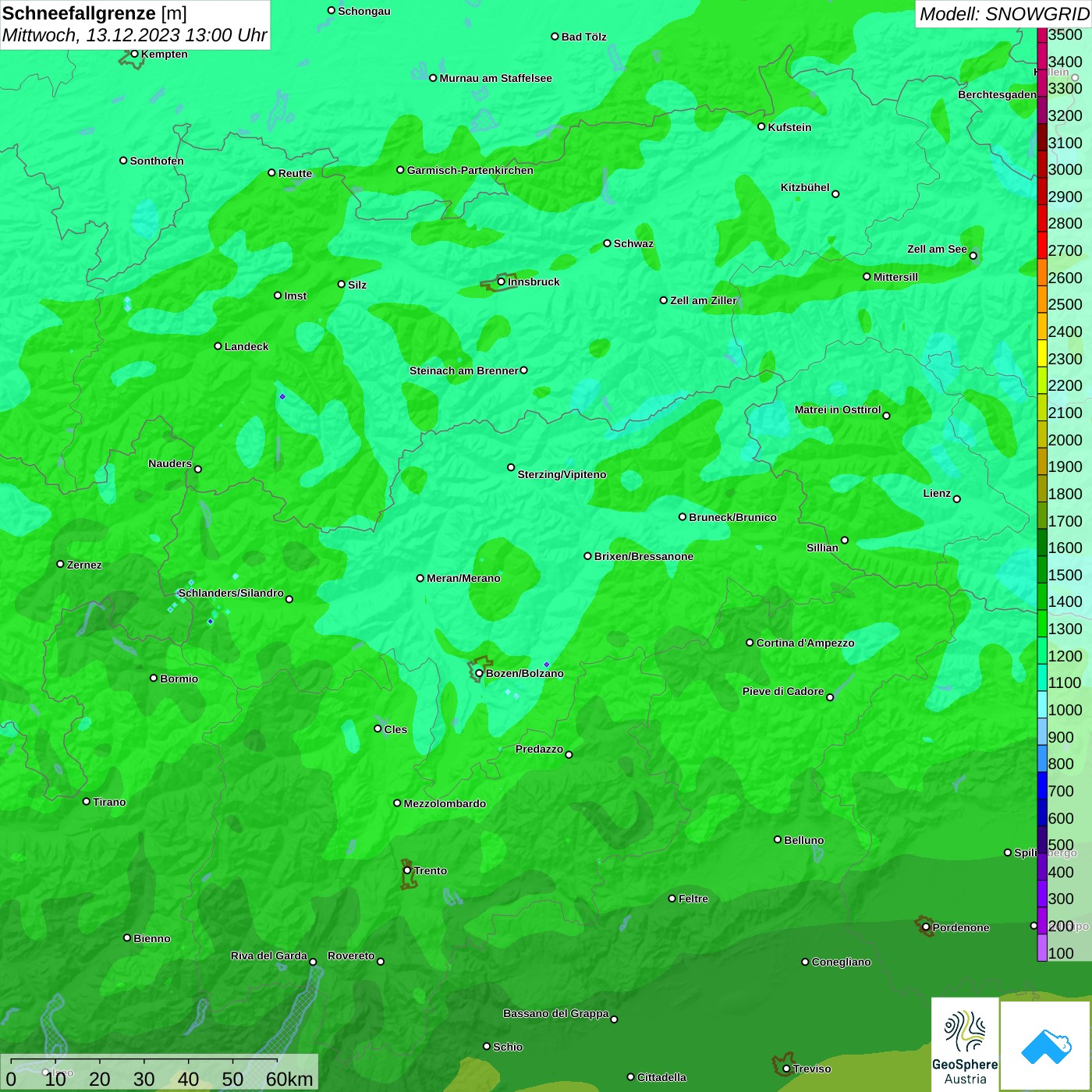This screenshot has height=1092, width=1092.
Task: Select the Belluno marker dot
Action: 777,839
